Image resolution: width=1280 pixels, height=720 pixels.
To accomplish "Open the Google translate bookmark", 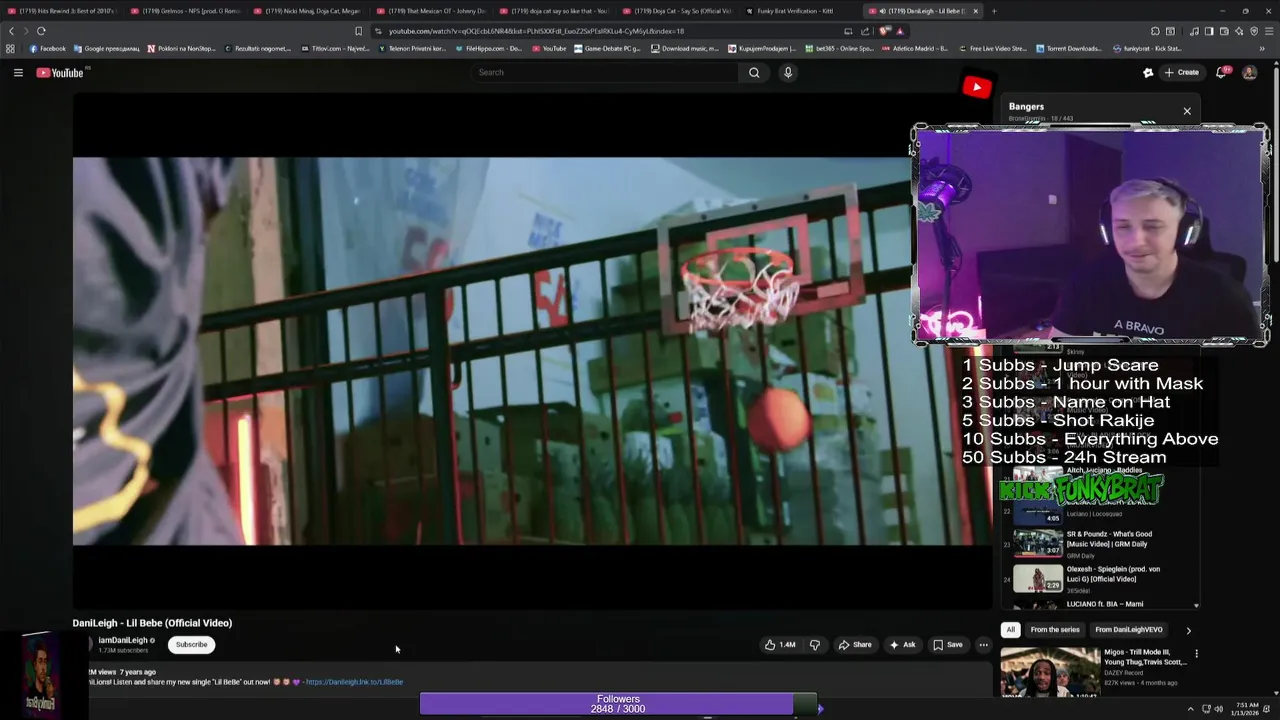I will [106, 48].
